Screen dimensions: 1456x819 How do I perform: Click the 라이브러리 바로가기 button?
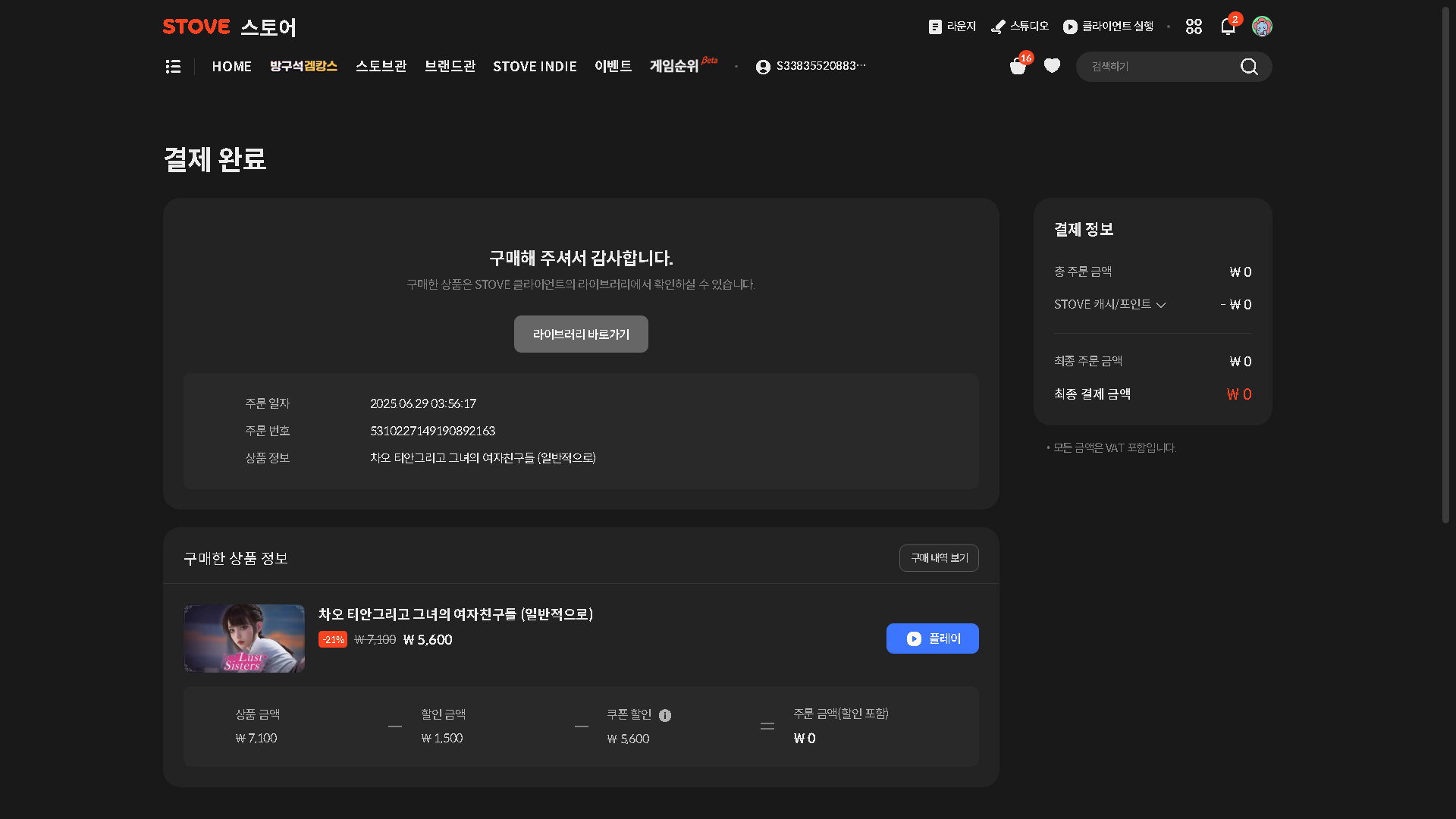581,334
